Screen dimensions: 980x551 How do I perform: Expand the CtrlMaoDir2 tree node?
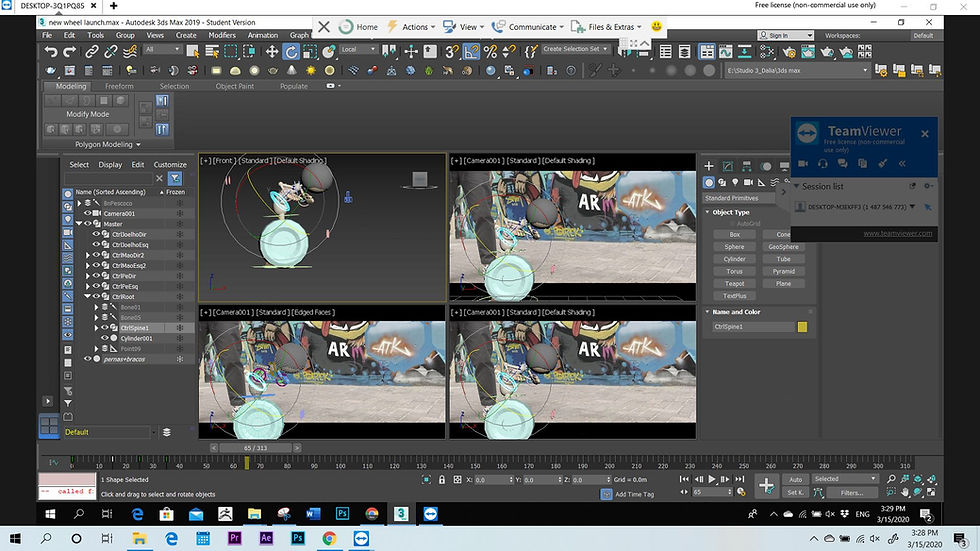[88, 255]
